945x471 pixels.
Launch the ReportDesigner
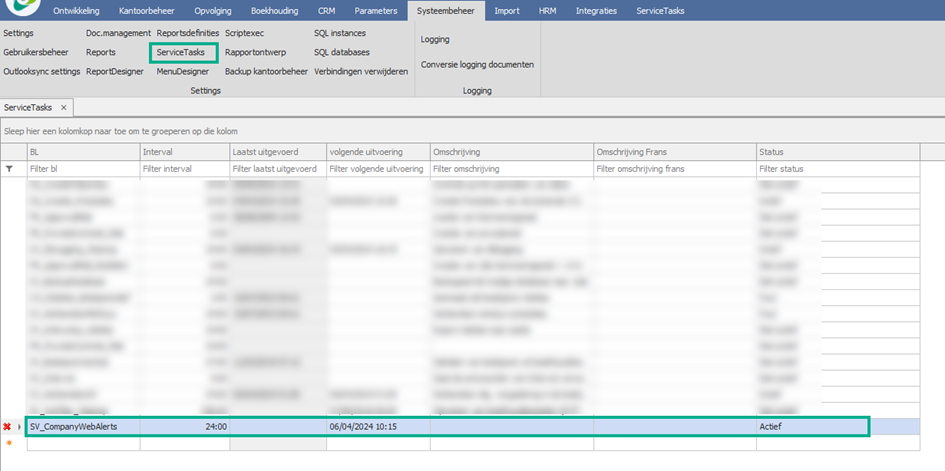(115, 71)
